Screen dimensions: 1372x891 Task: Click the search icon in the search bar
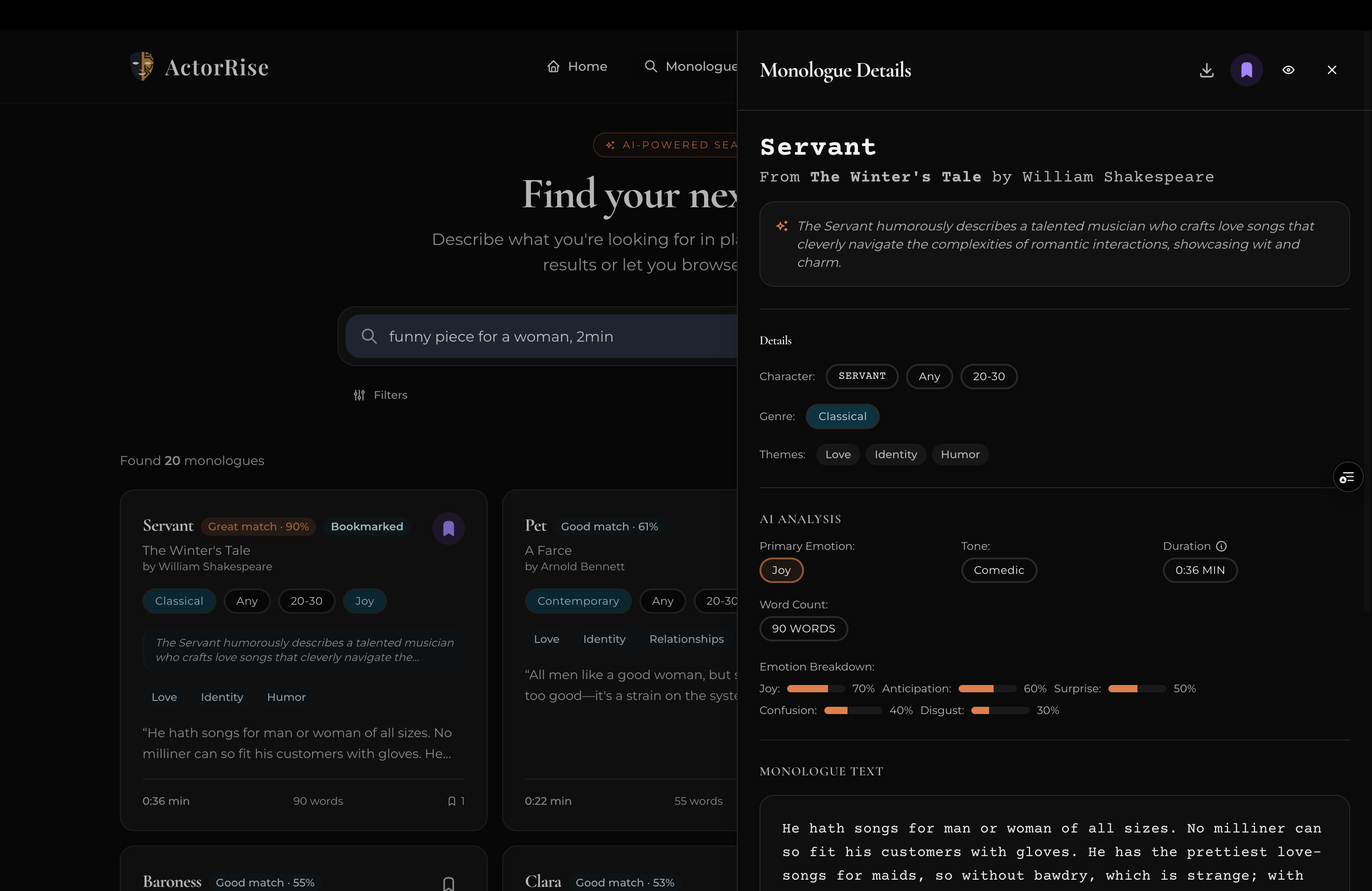pyautogui.click(x=369, y=337)
